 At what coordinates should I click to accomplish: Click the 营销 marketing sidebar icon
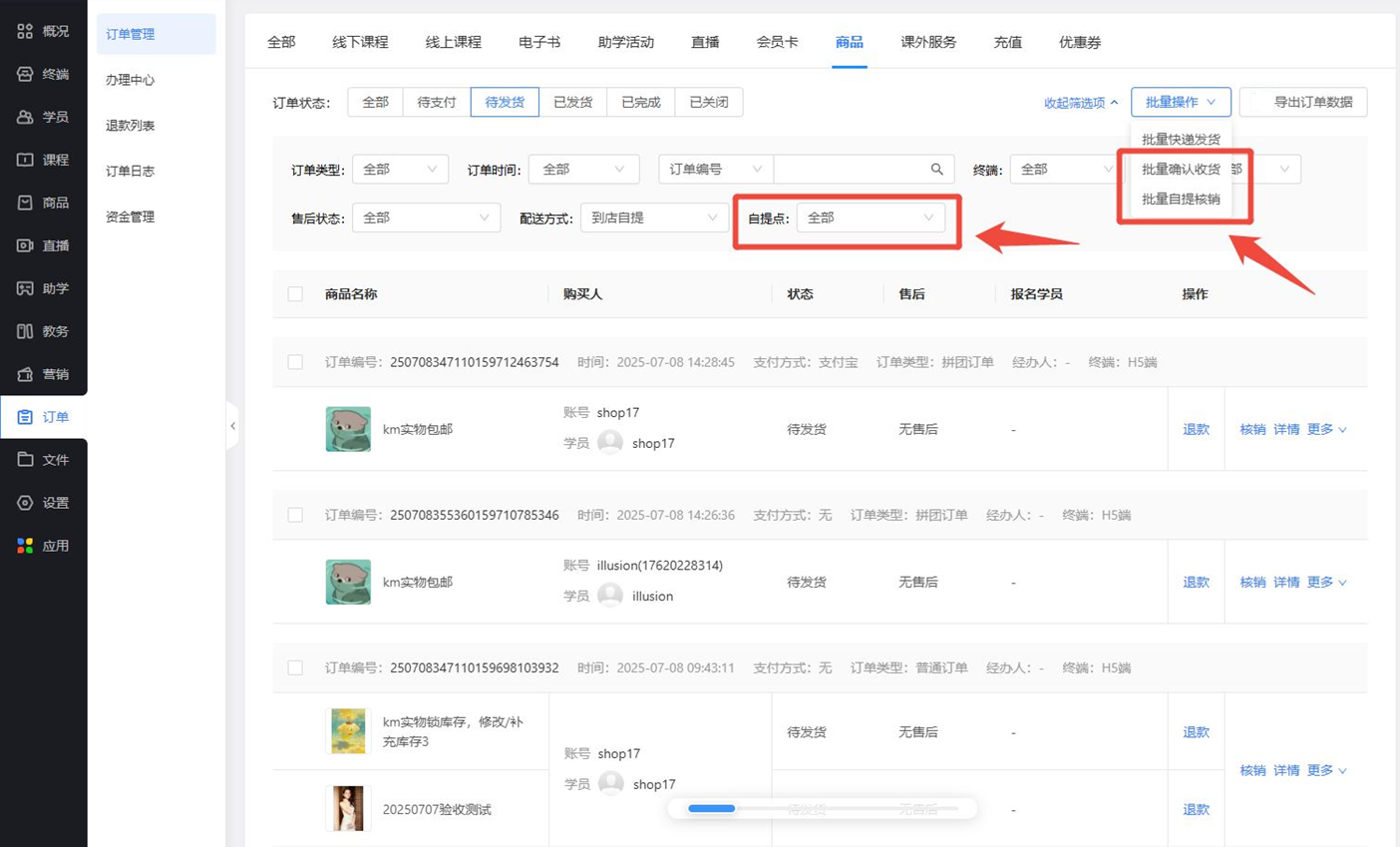coord(25,374)
